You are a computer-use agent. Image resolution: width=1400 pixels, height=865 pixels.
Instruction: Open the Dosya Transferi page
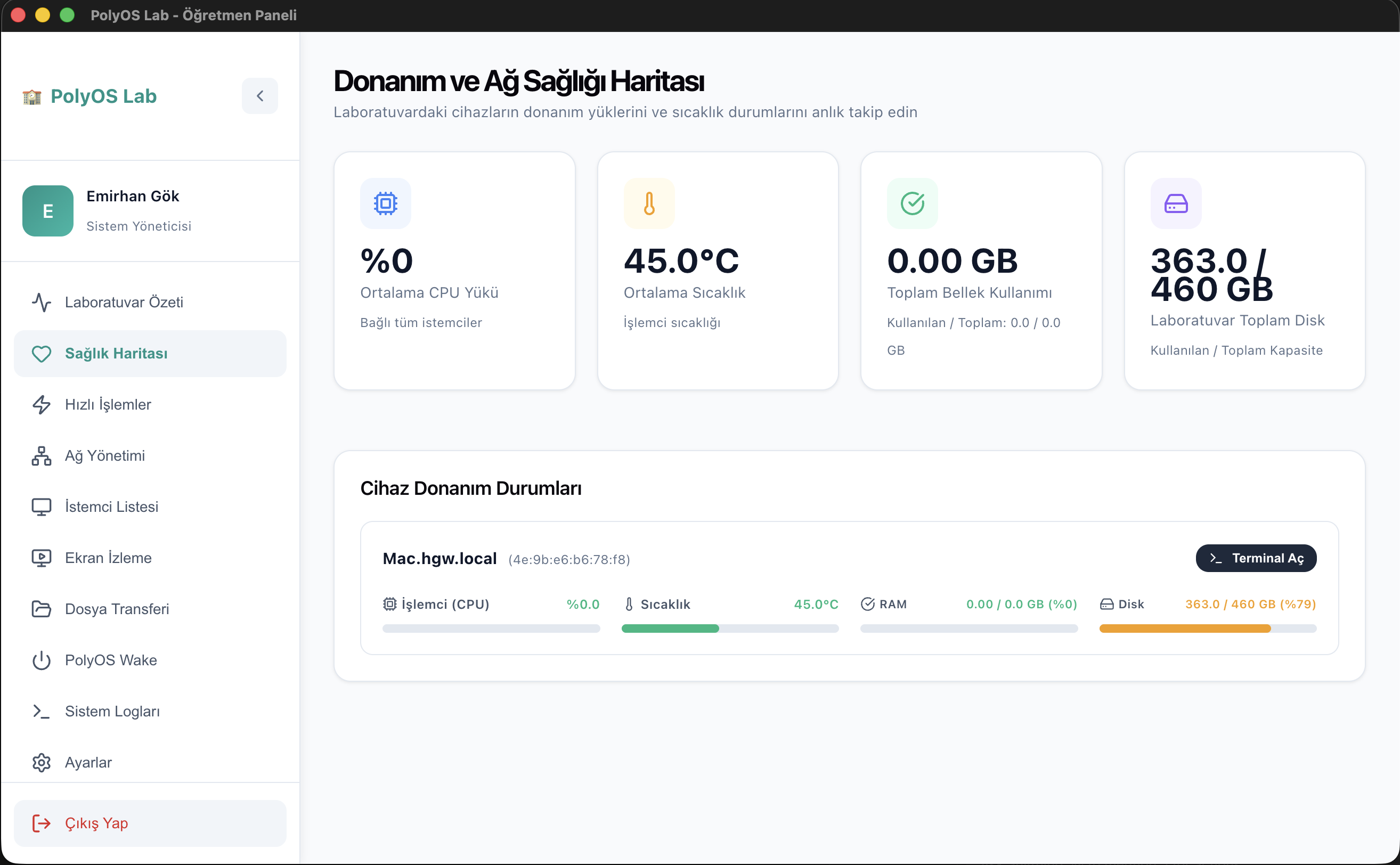150,609
